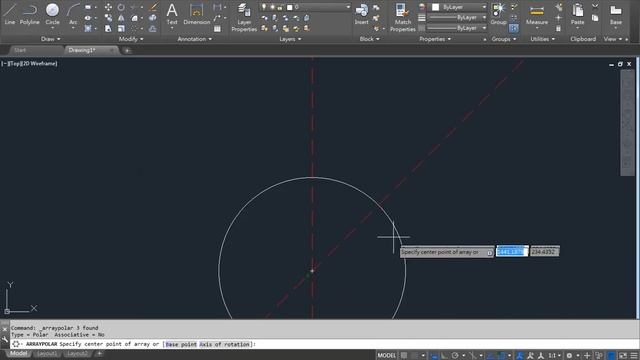Click the Move tool icon
Screen dimensions: 640x360
coord(108,7)
